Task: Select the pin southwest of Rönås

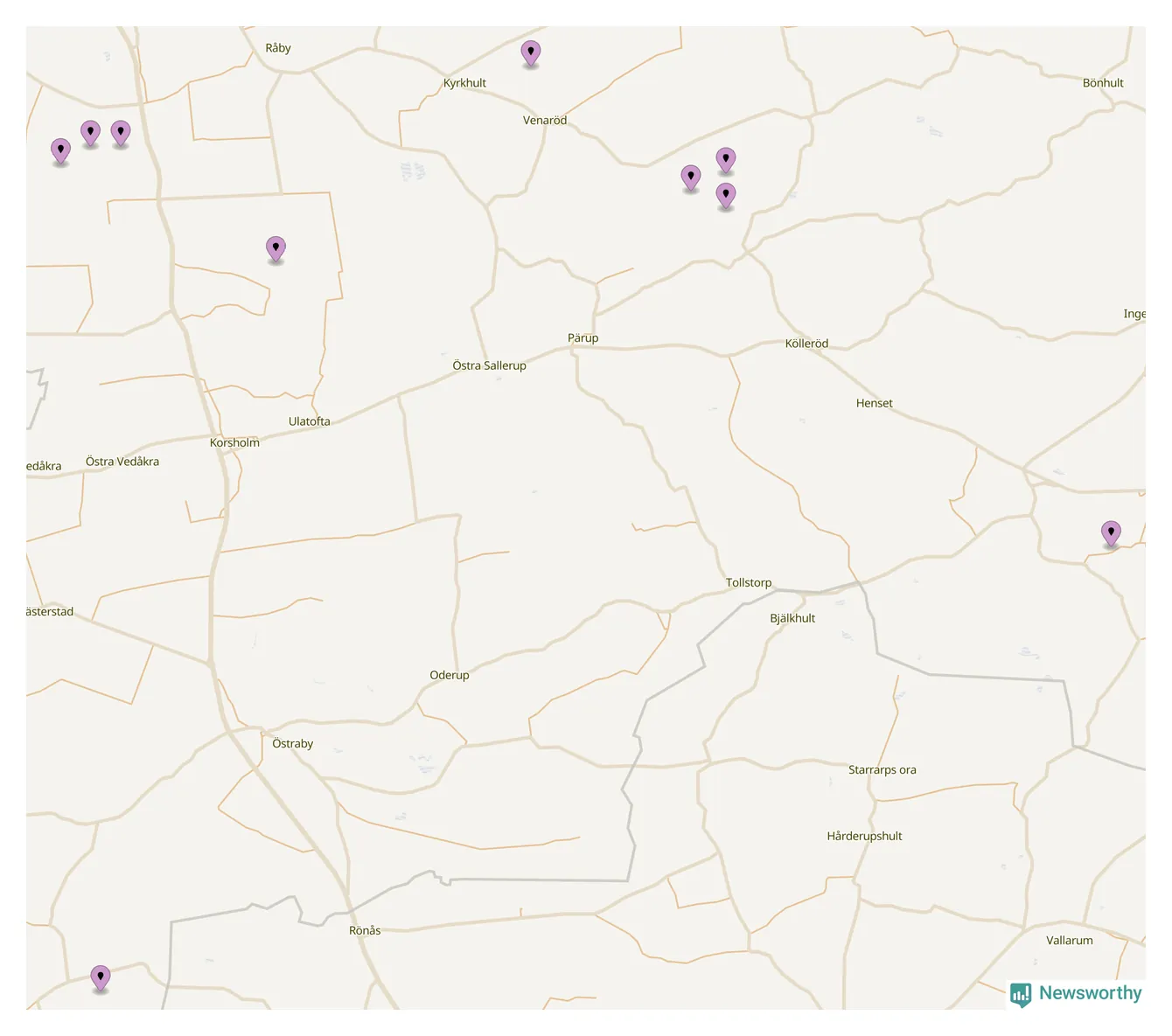Action: pos(101,977)
